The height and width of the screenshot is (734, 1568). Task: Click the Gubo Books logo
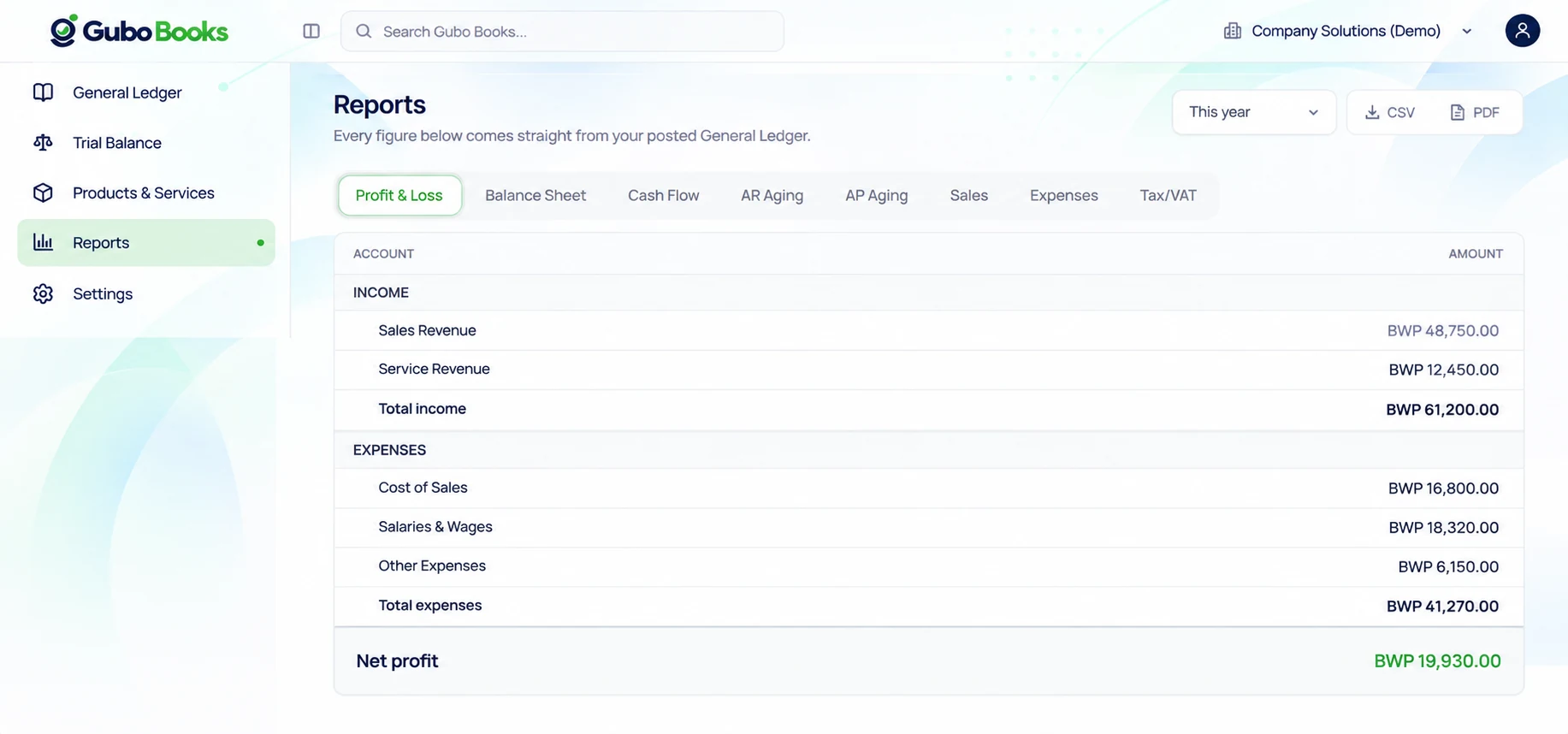point(139,31)
